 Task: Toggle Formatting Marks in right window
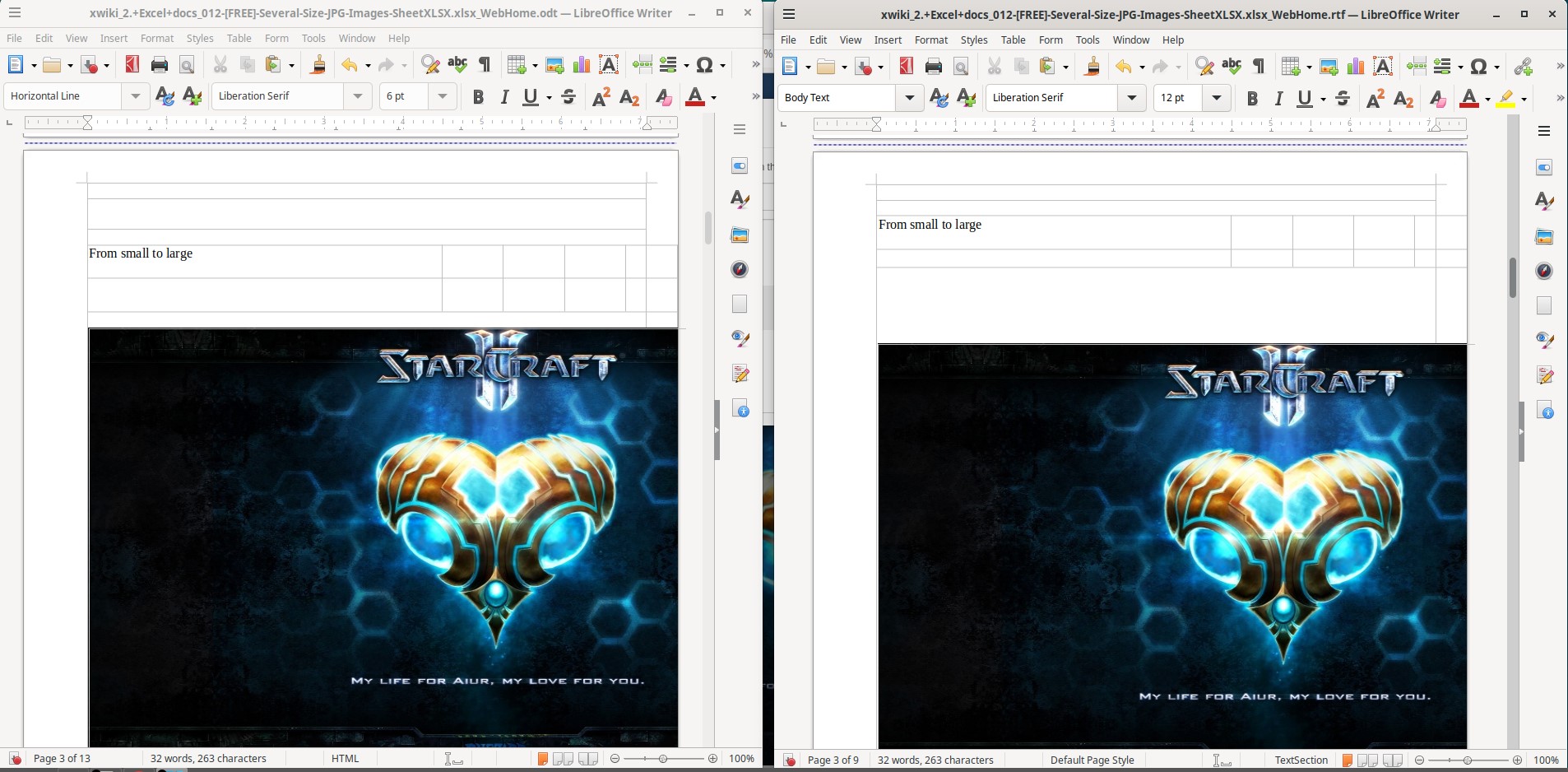point(1259,67)
